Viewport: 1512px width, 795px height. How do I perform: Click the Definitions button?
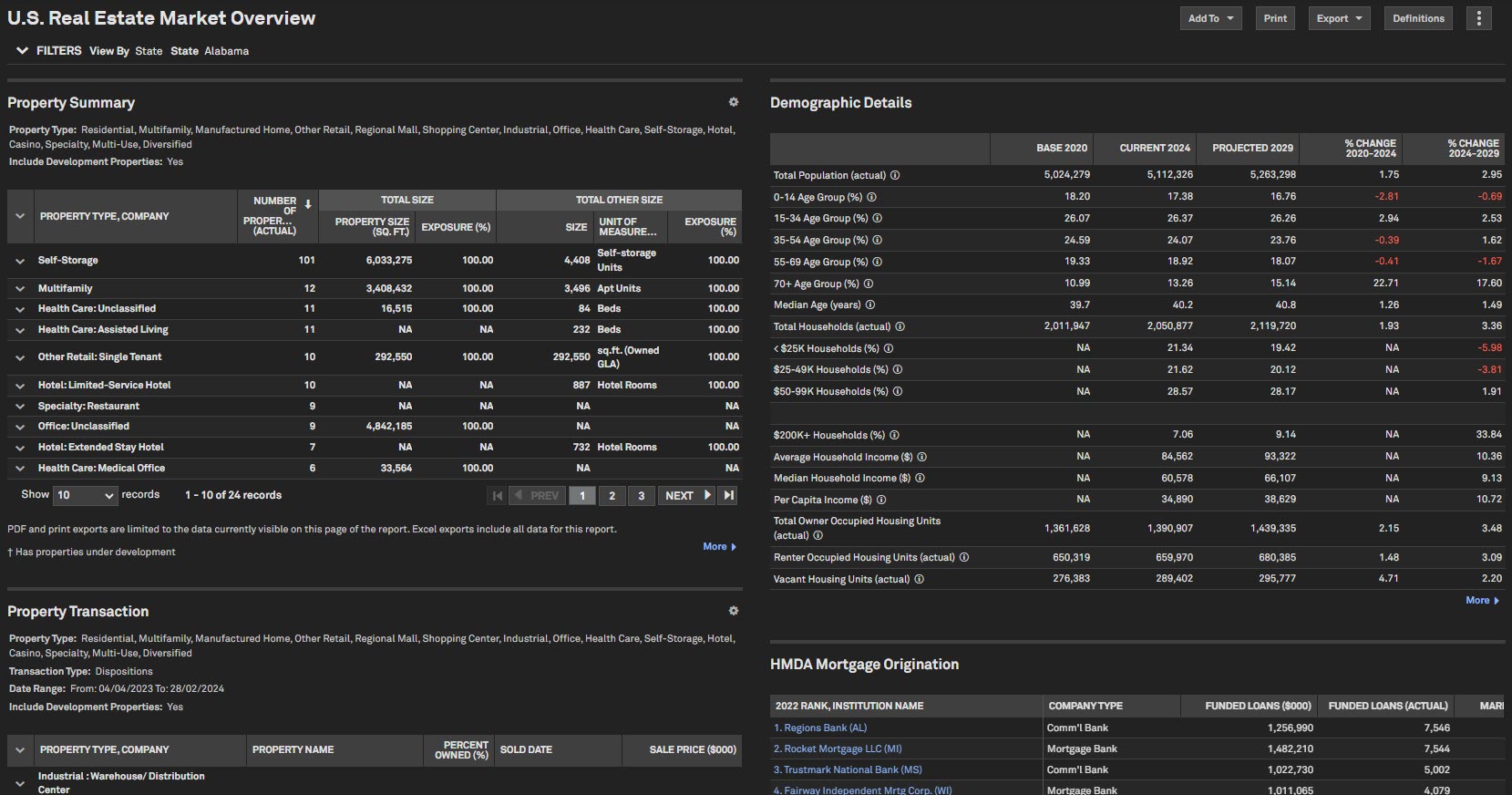point(1418,18)
